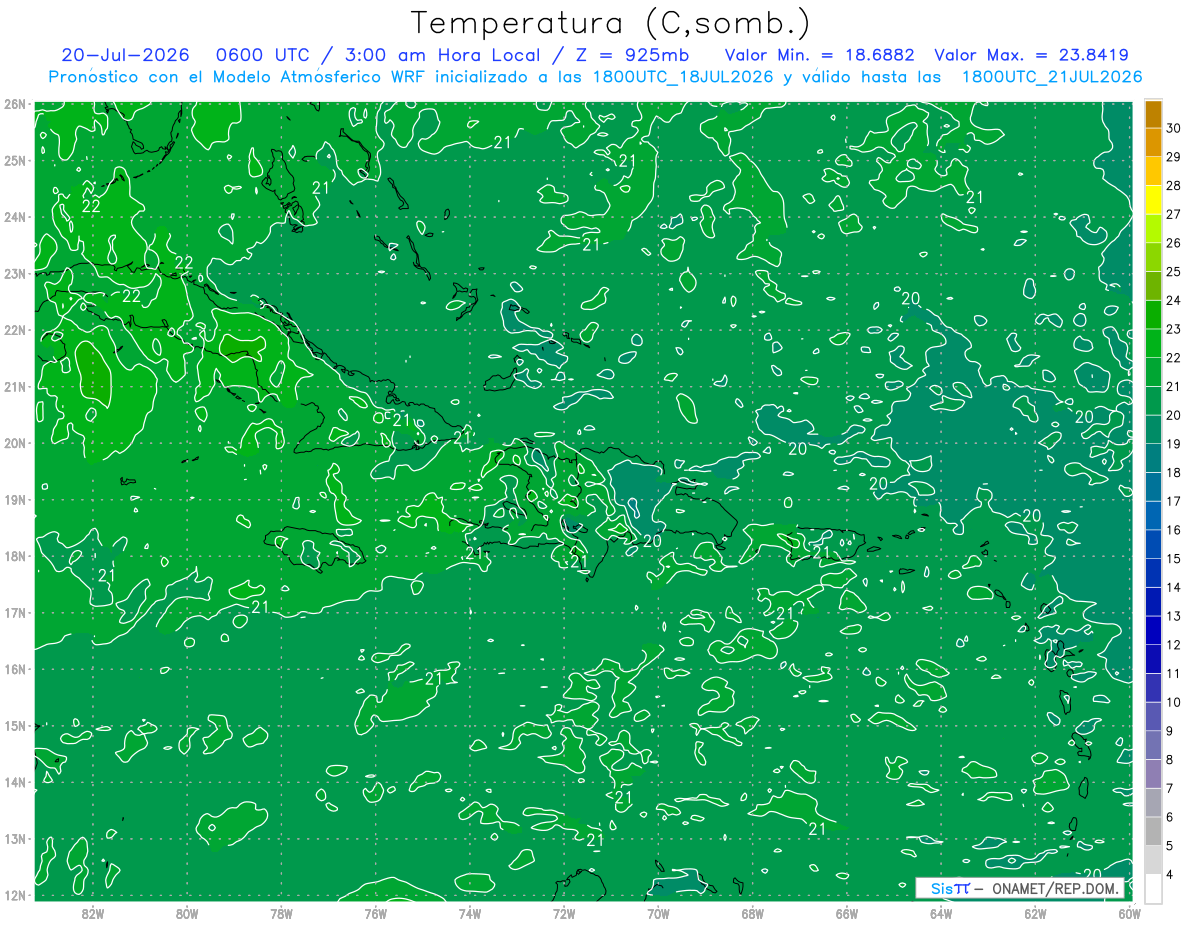Click the "25N" latitude axis label
Image resolution: width=1200 pixels, height=927 pixels.
point(15,160)
